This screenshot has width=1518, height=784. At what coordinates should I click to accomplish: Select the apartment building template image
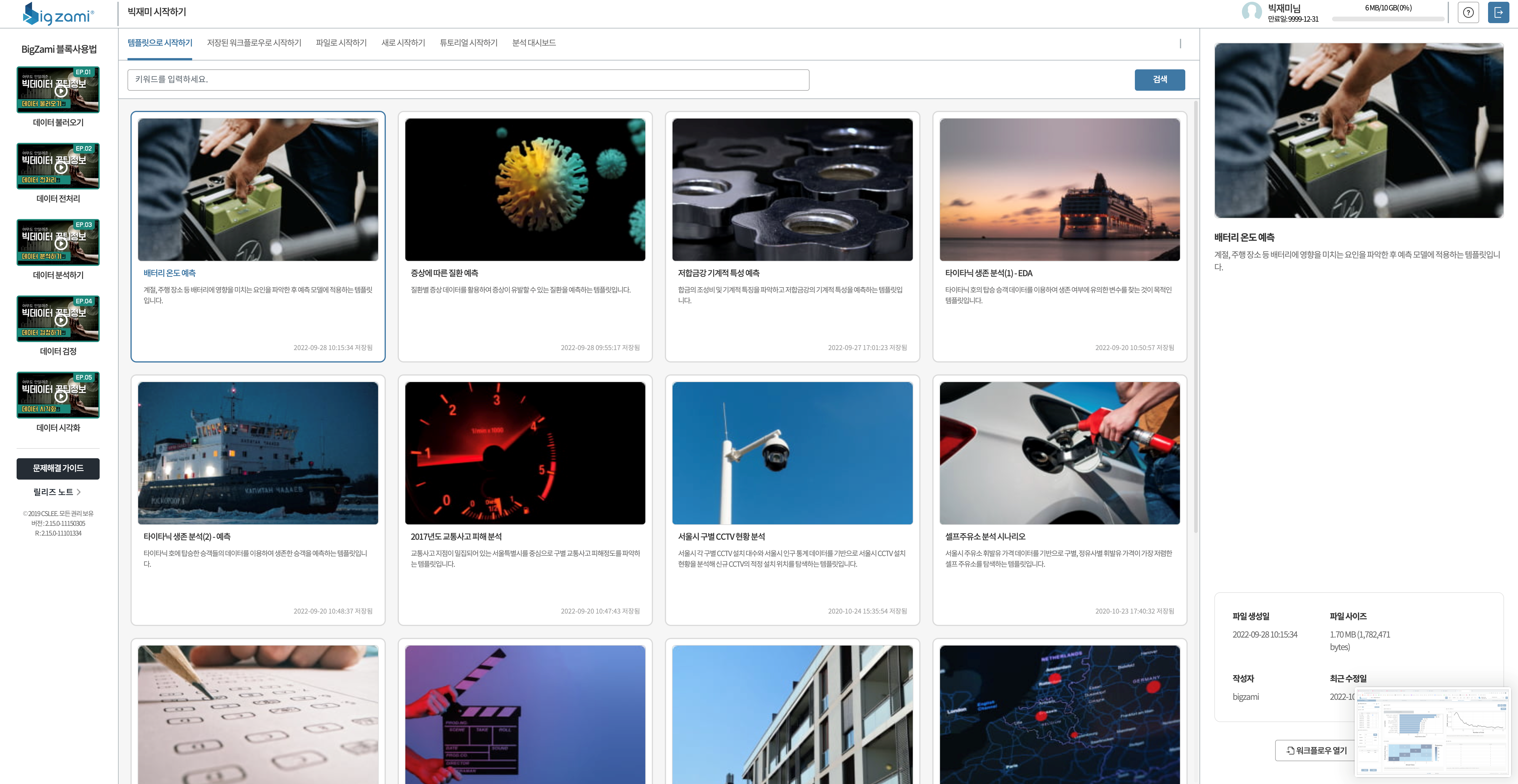pyautogui.click(x=792, y=715)
